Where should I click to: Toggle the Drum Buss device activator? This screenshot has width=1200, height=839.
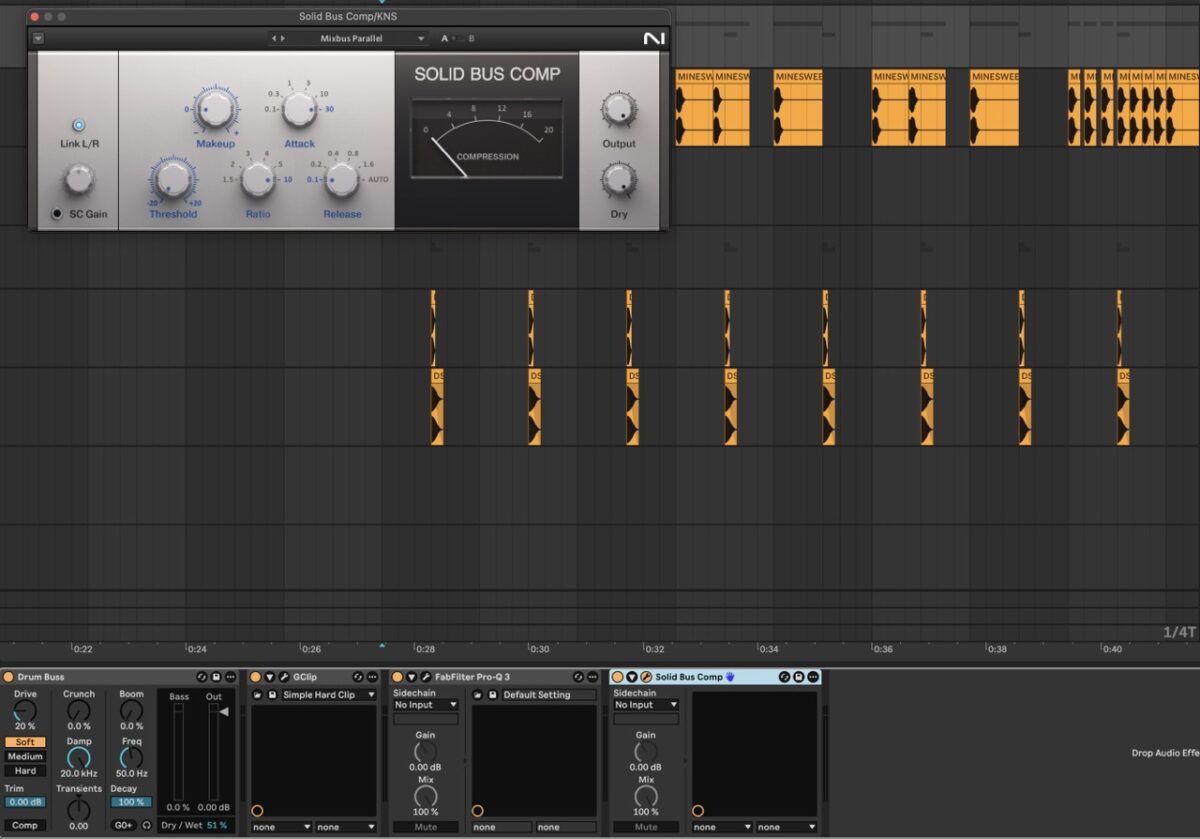pyautogui.click(x=9, y=677)
